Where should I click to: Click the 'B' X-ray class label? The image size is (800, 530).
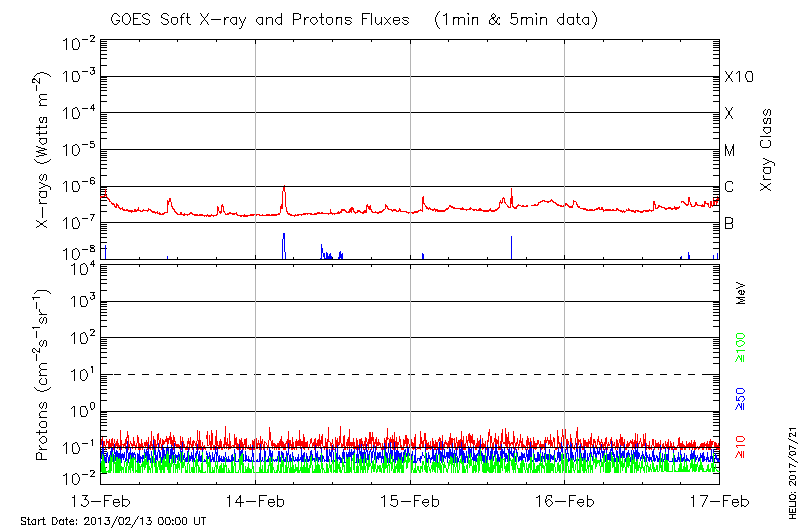pyautogui.click(x=729, y=224)
